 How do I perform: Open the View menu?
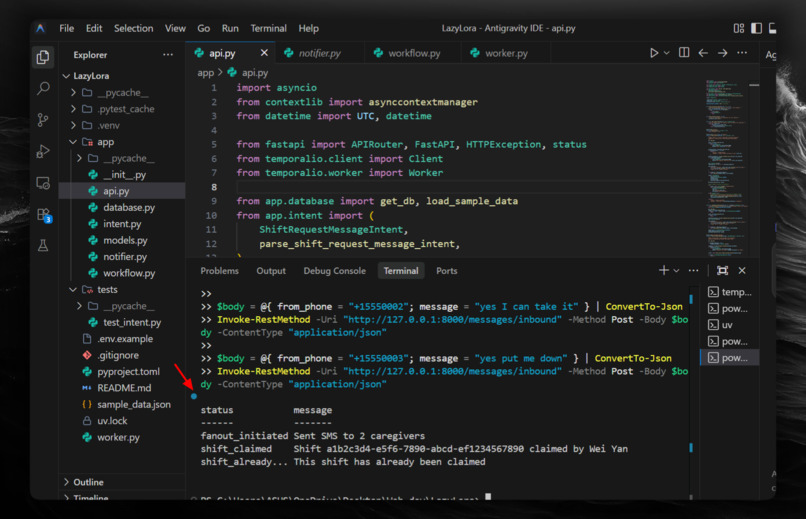(175, 28)
